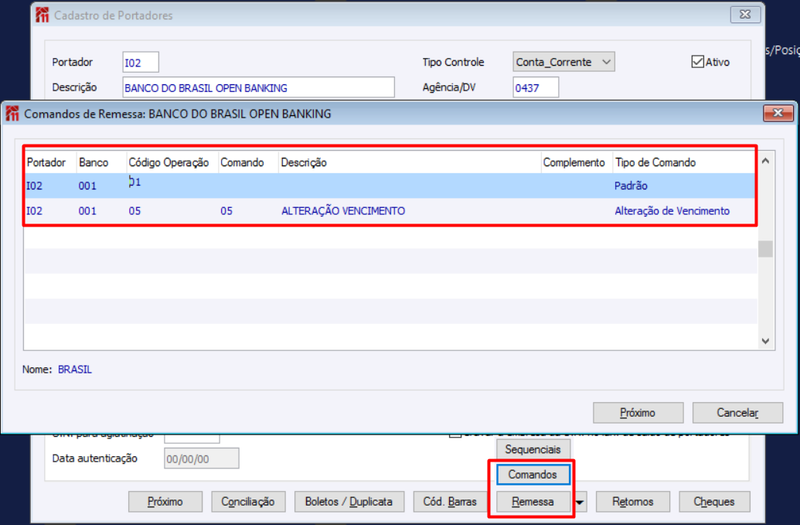Click the Boletos / Duplicata button
Image resolution: width=800 pixels, height=525 pixels.
pyautogui.click(x=349, y=502)
